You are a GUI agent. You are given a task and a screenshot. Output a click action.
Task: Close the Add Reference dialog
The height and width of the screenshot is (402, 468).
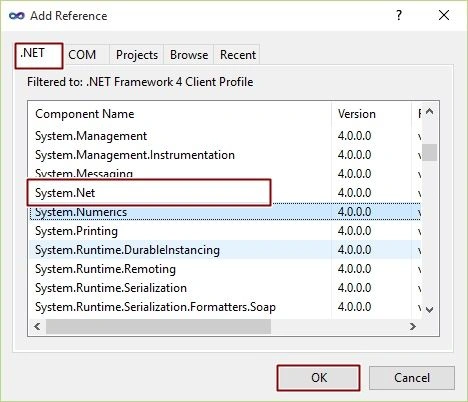(444, 15)
